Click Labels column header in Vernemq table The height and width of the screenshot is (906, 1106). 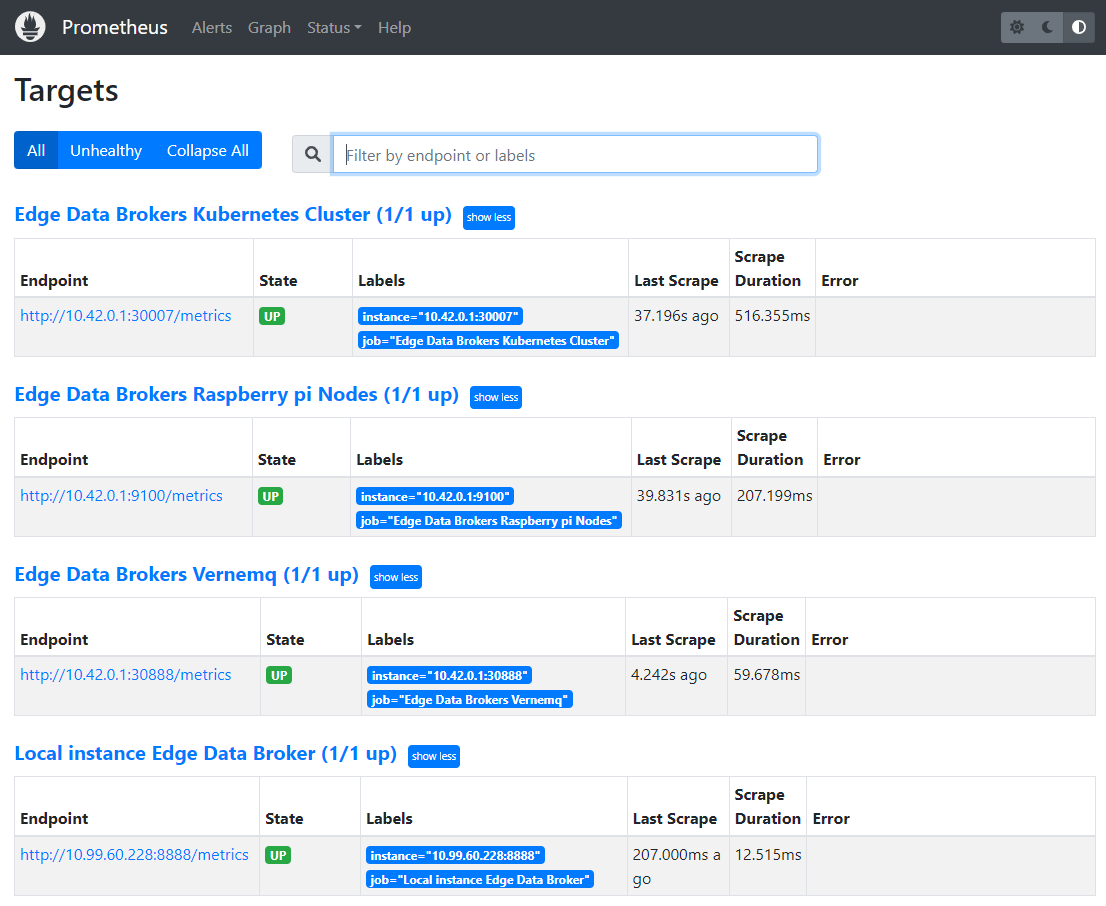coord(390,639)
